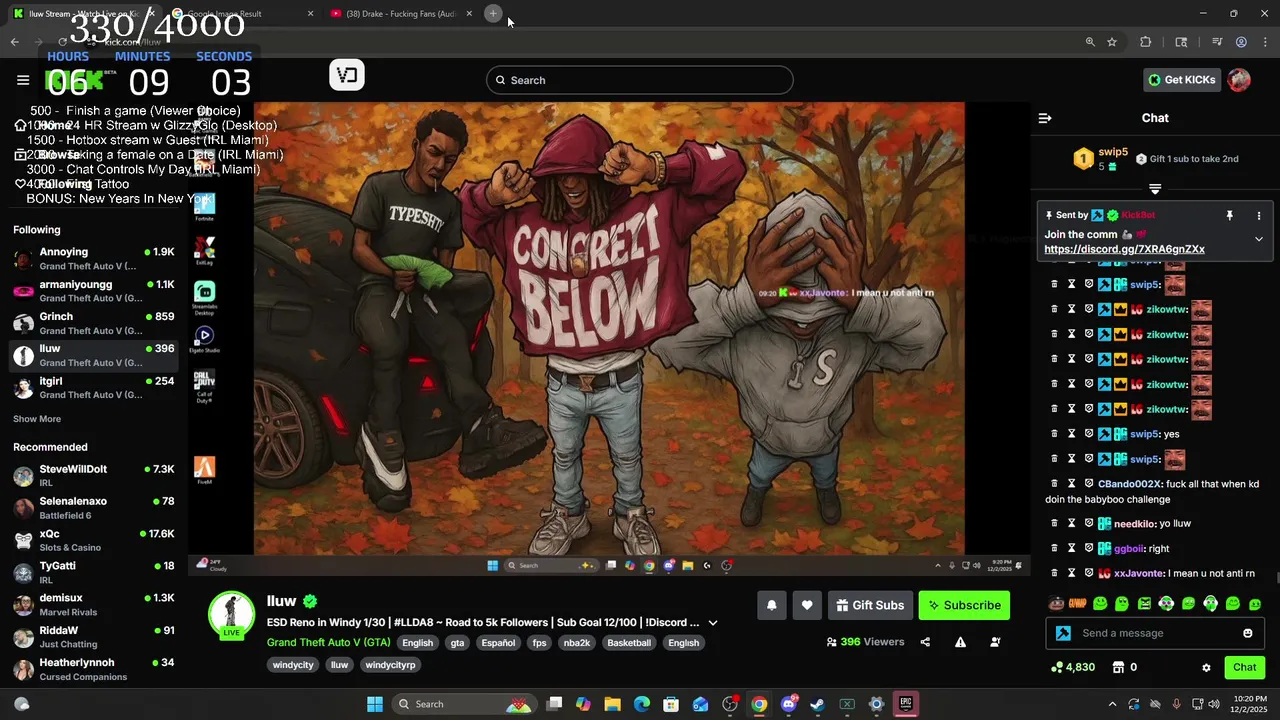This screenshot has height=720, width=1280.
Task: Open Discord from the taskbar
Action: point(788,704)
